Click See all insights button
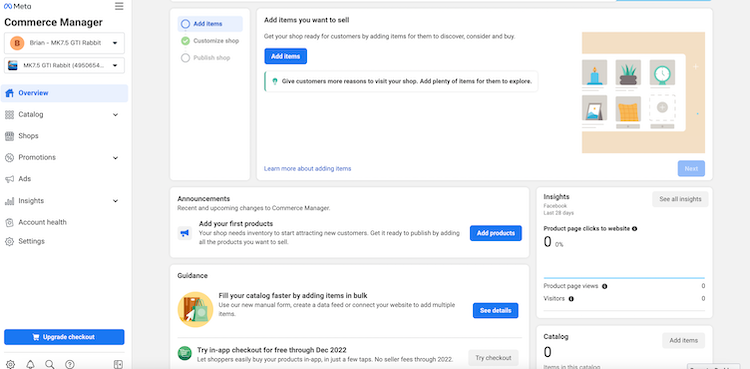The height and width of the screenshot is (369, 750). click(x=680, y=199)
